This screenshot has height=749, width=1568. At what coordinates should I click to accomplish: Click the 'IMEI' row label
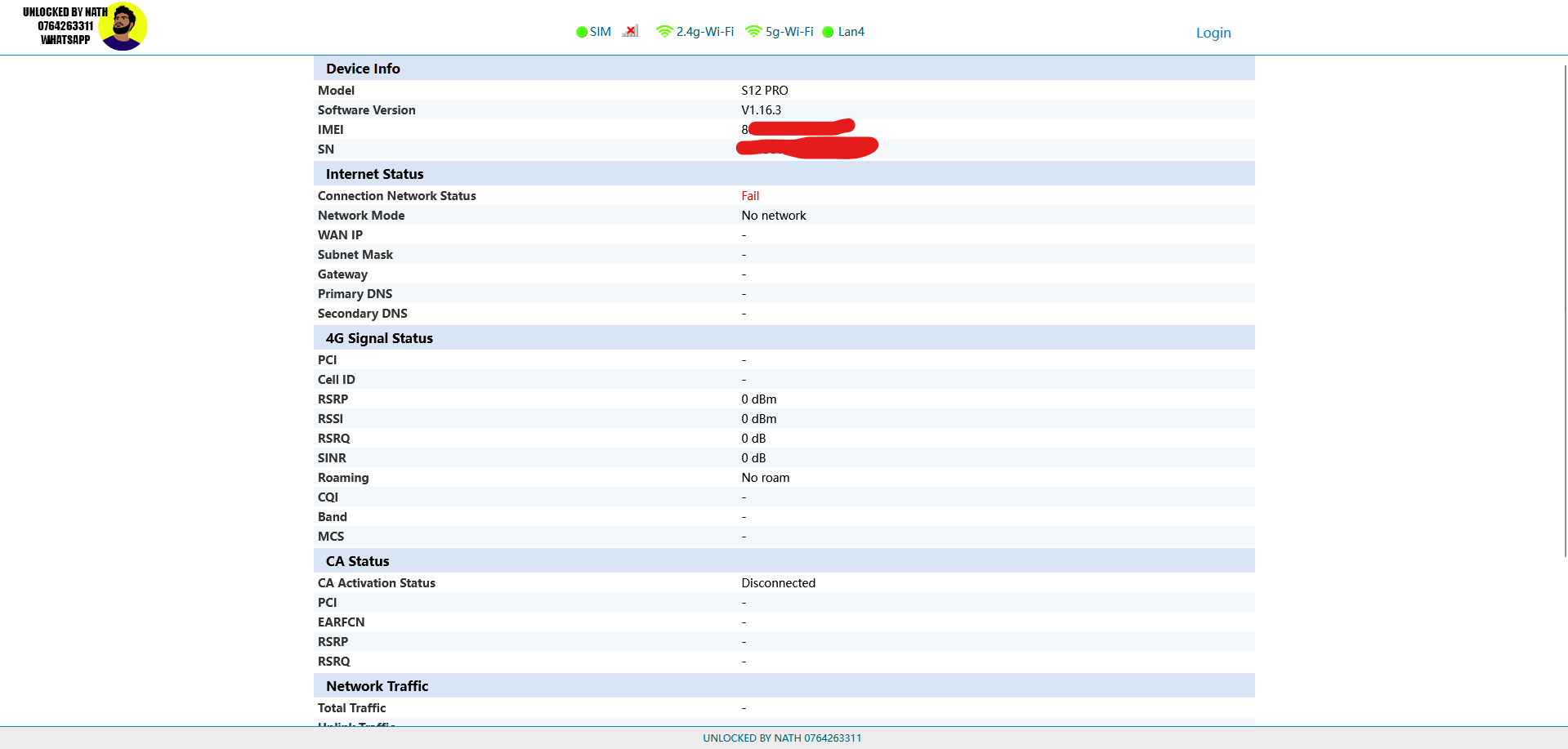coord(331,130)
